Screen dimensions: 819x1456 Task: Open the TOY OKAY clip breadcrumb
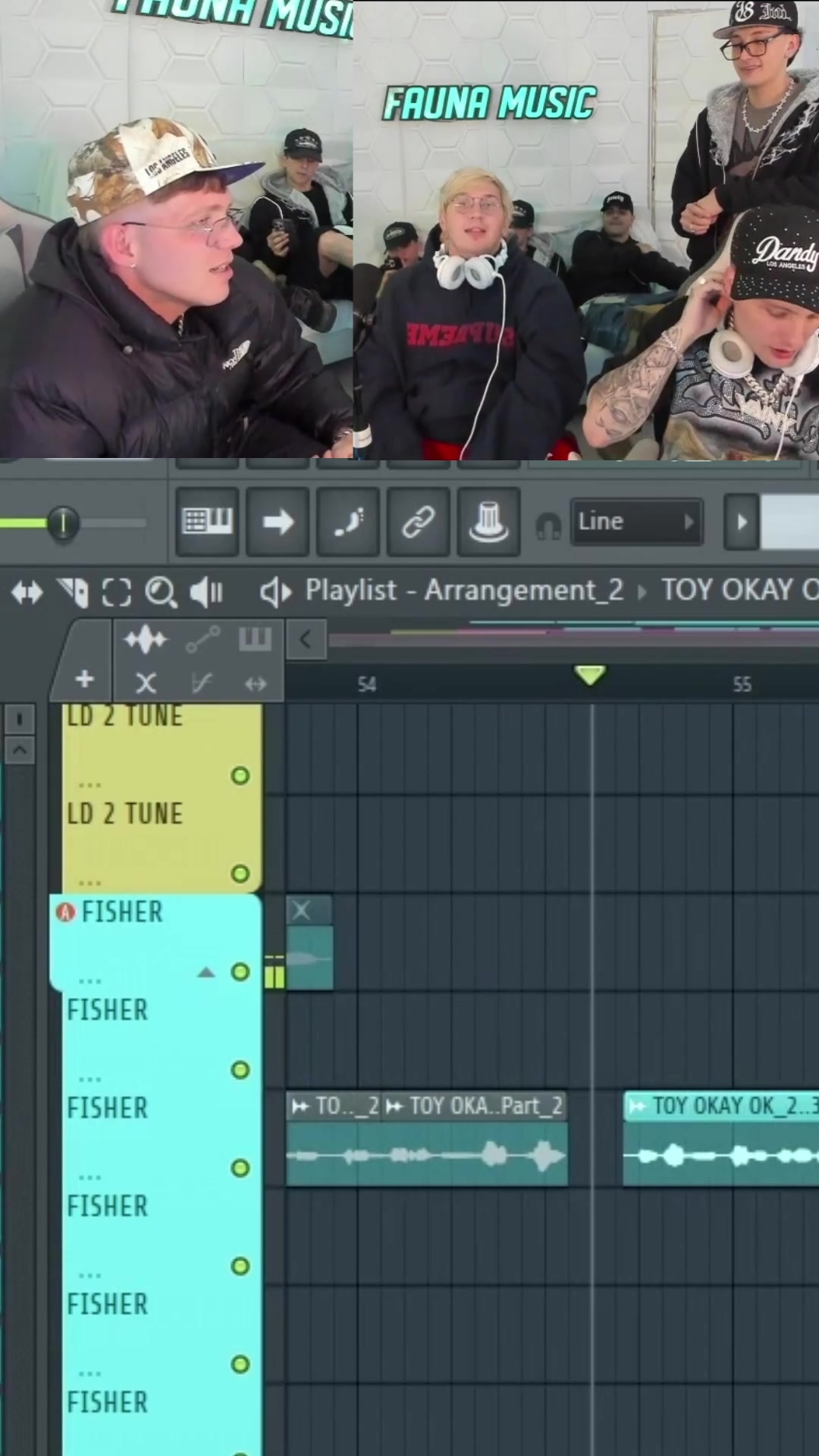point(739,590)
